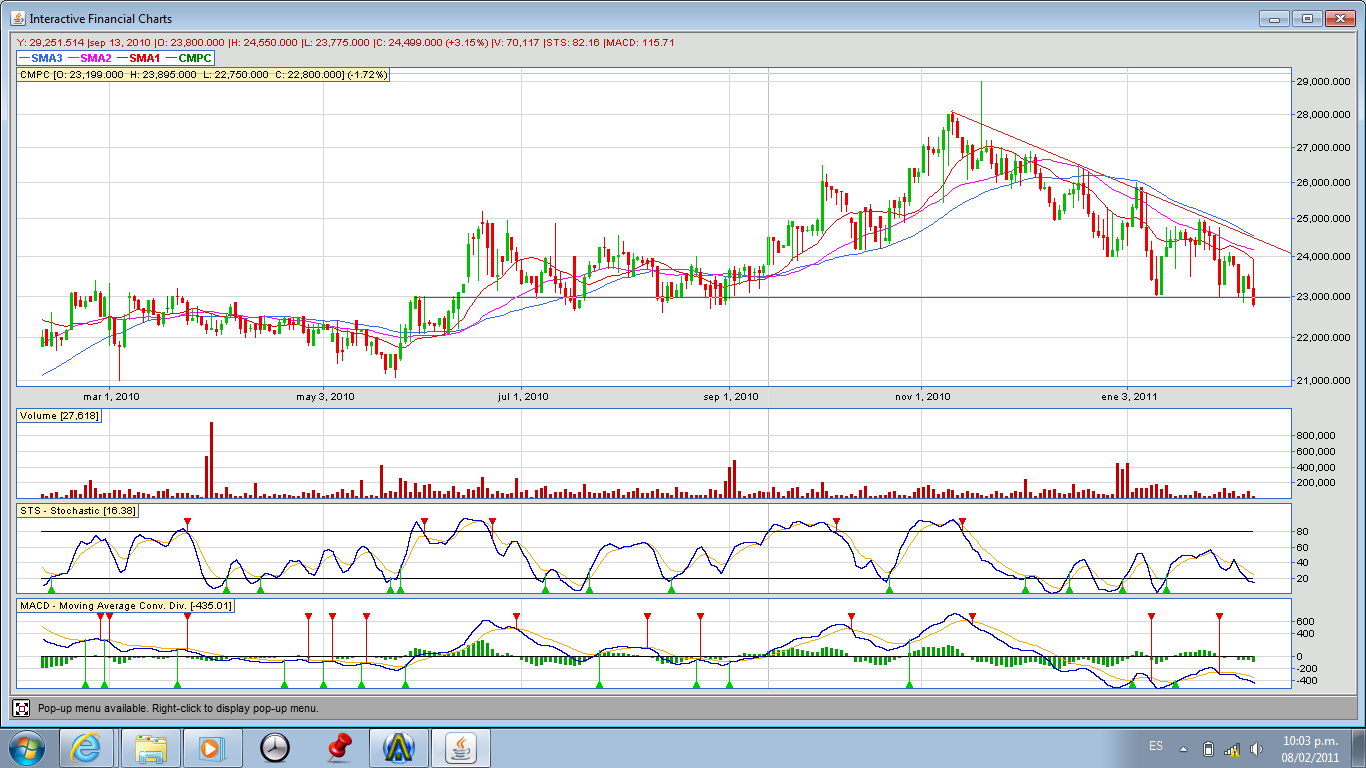Click the battery status tray icon
The width and height of the screenshot is (1366, 768).
click(1208, 749)
